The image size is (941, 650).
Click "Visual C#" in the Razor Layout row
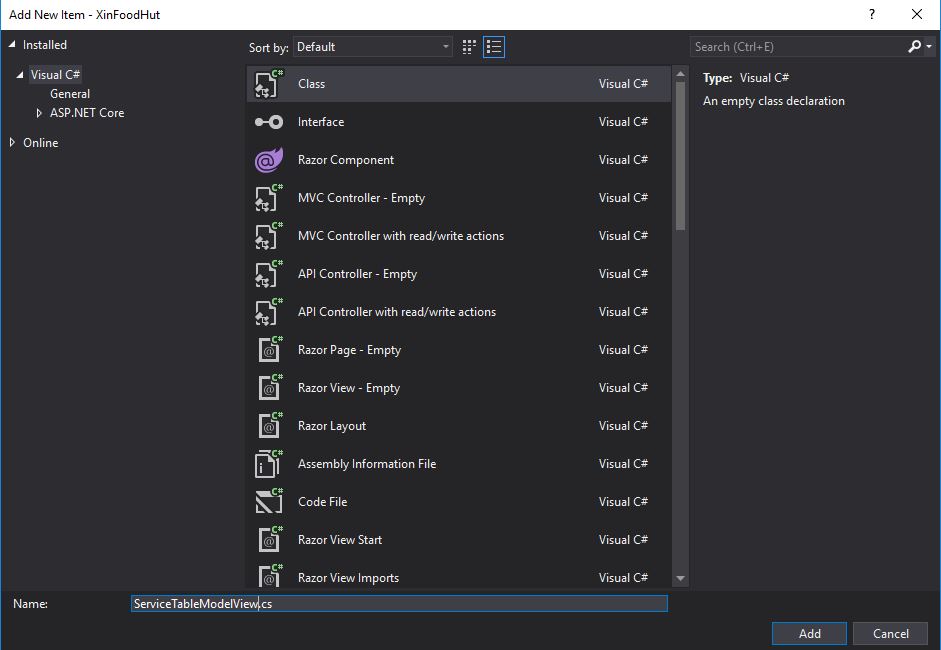point(623,426)
